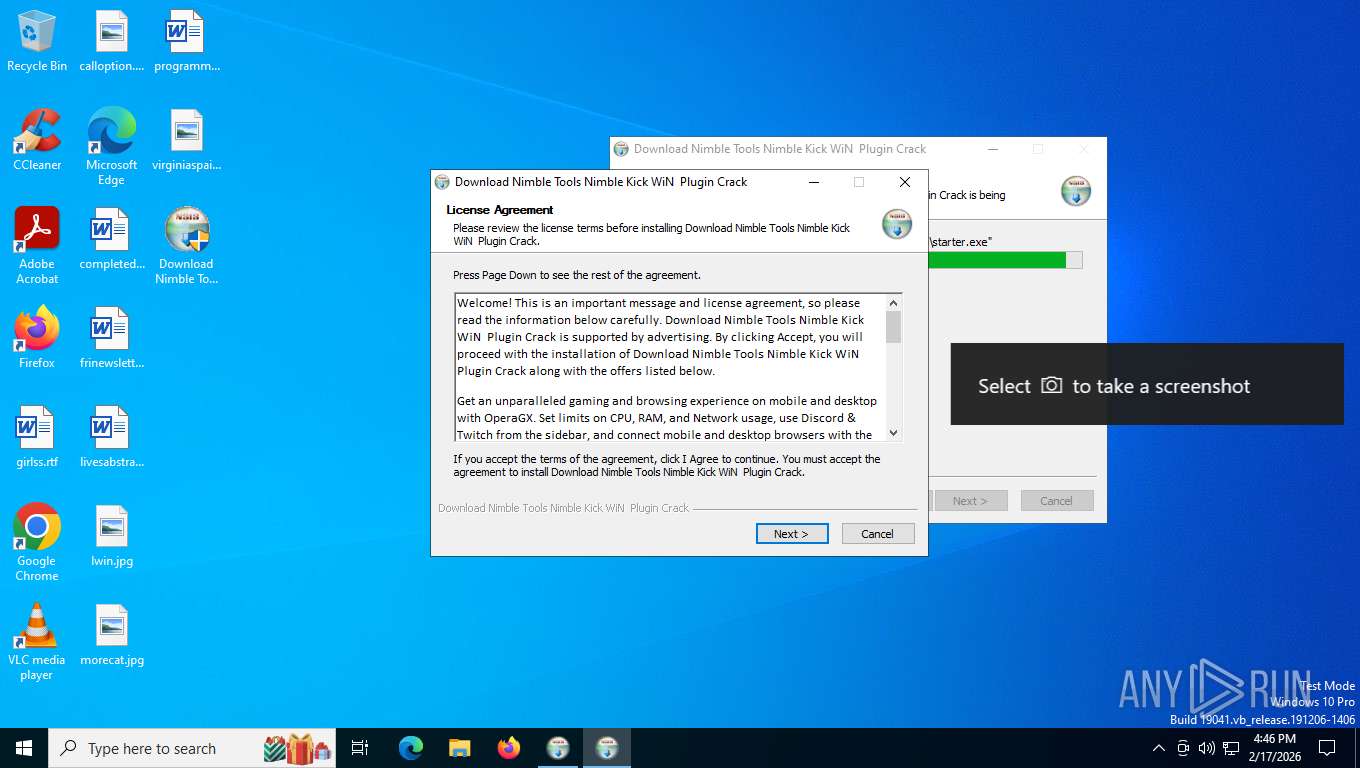Screen dimensions: 1360x768
Task: Switch to first installer taskbar icon
Action: [558, 748]
